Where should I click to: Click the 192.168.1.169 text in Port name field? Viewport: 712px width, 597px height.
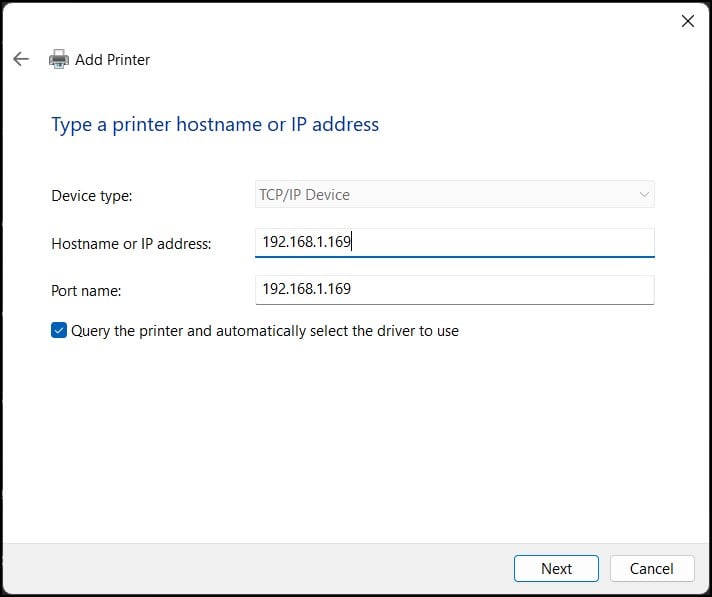click(307, 289)
